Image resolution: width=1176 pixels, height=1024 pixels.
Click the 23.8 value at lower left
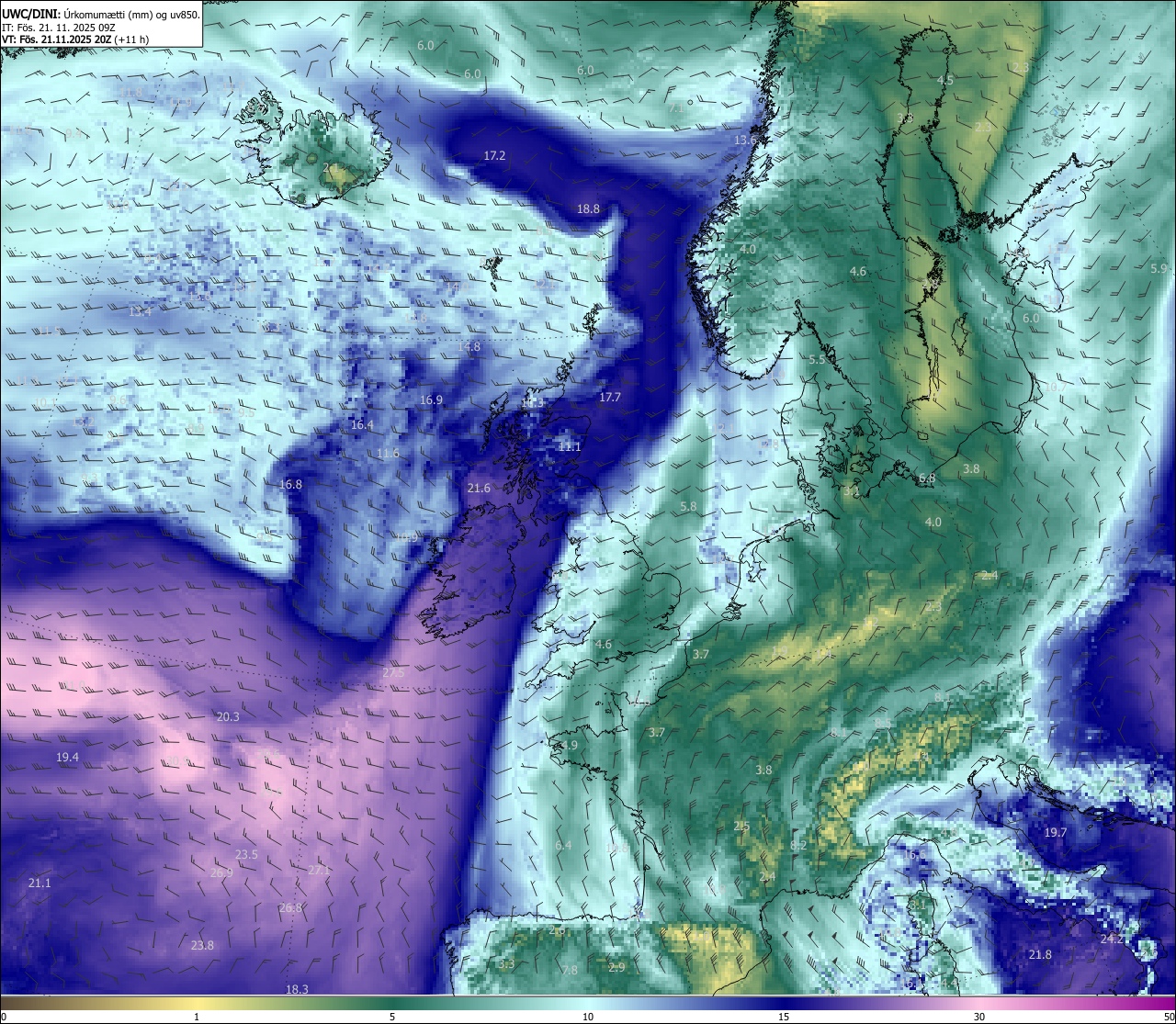click(x=202, y=946)
